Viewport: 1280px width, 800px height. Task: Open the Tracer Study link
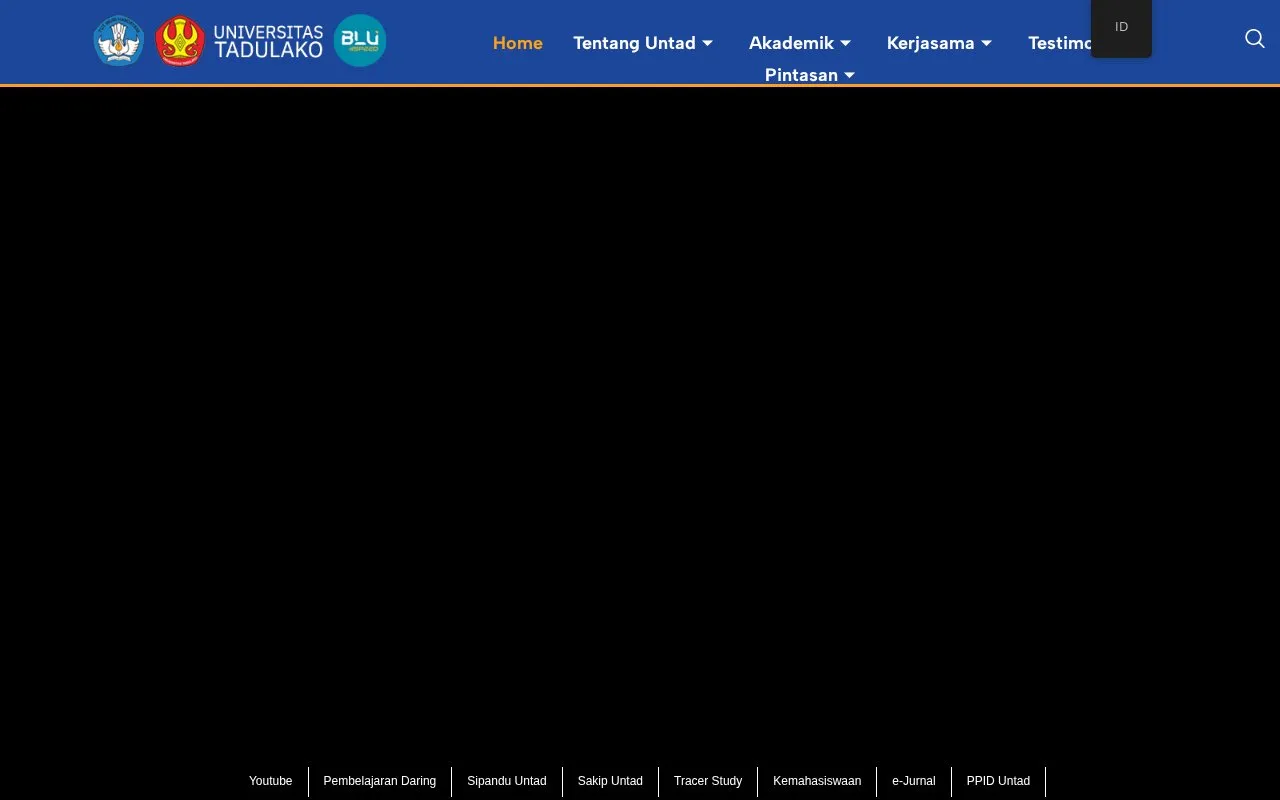tap(708, 781)
